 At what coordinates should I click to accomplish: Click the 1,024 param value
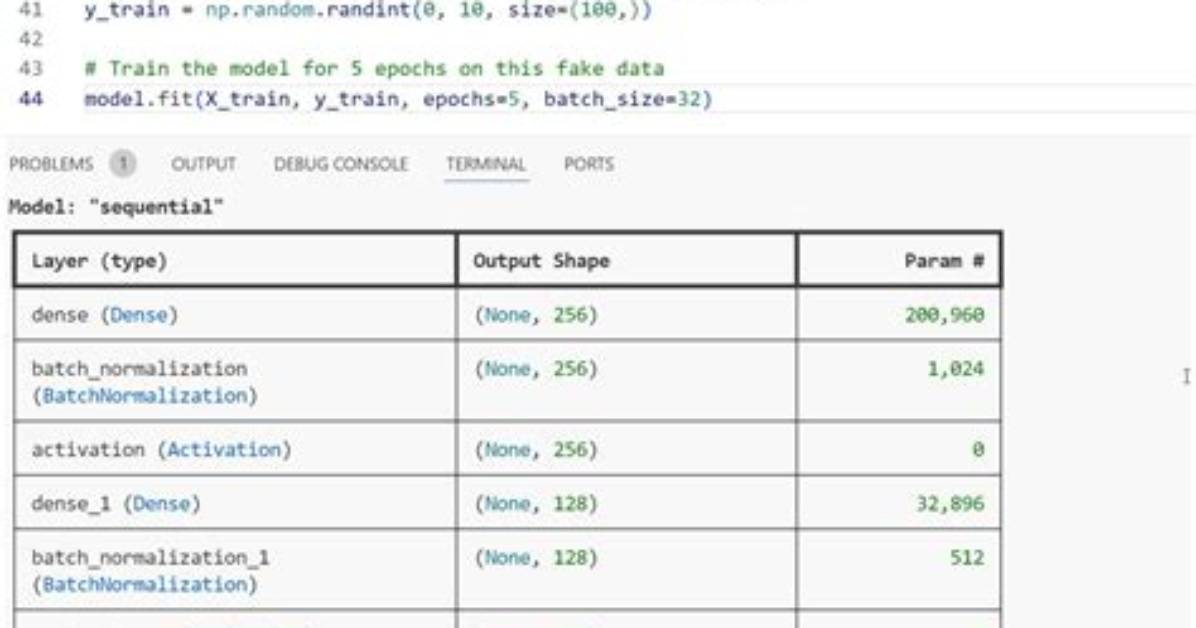(955, 369)
